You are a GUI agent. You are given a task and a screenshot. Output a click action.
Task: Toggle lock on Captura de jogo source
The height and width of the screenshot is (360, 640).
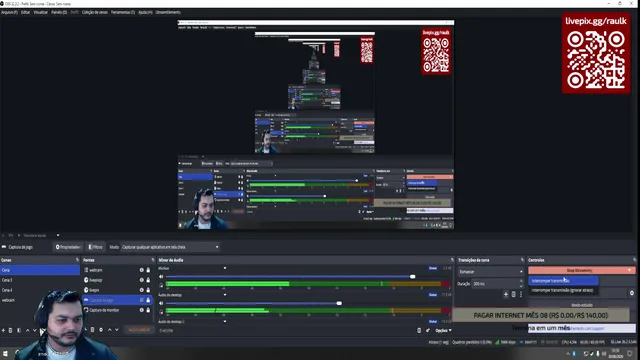coord(148,300)
